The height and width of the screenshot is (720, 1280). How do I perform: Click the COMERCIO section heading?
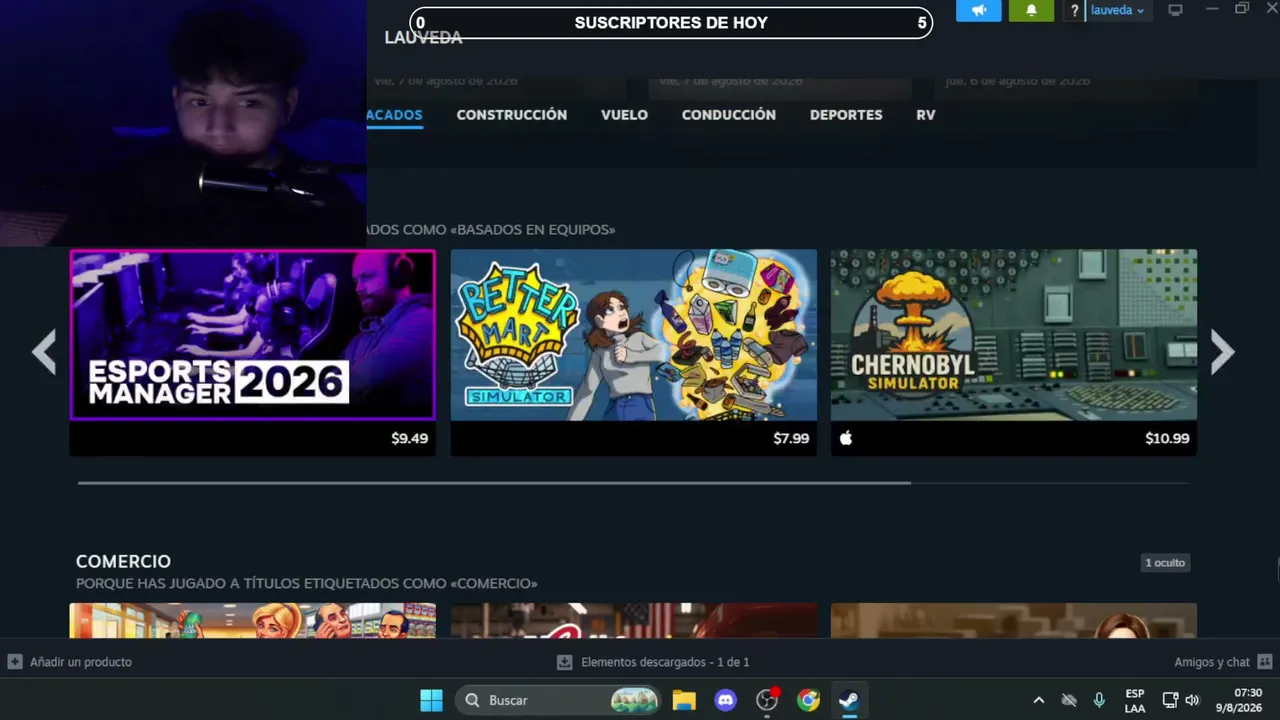[x=123, y=562]
